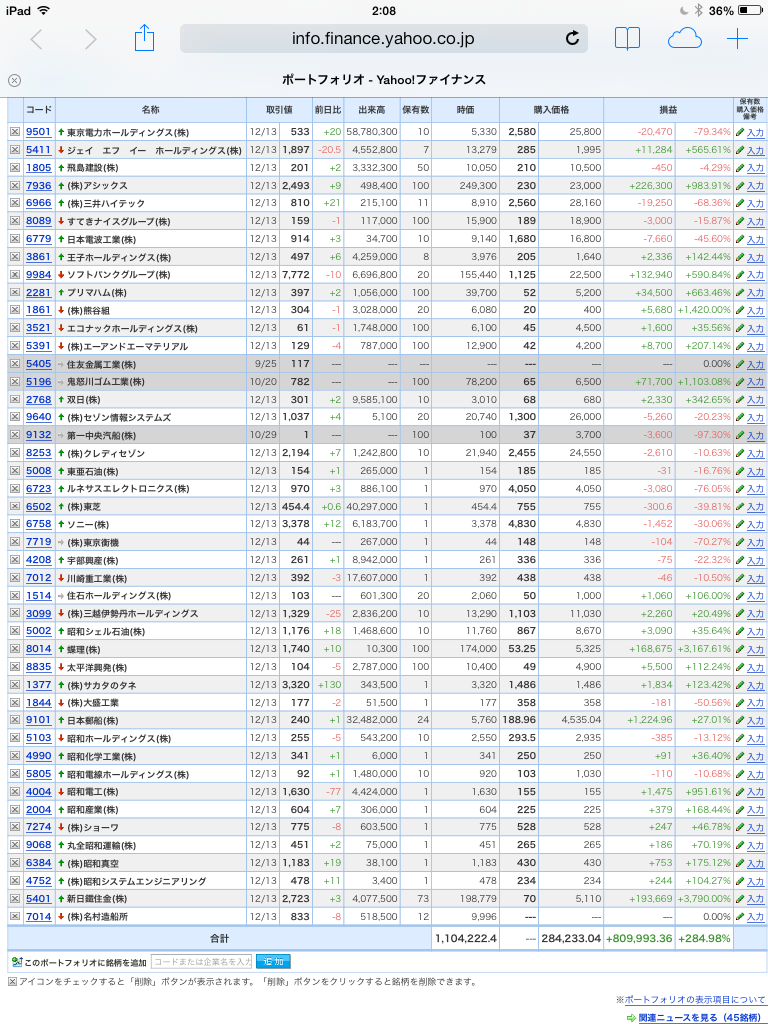768x1024 pixels.
Task: Open stock code link 6502
Action: coord(39,507)
